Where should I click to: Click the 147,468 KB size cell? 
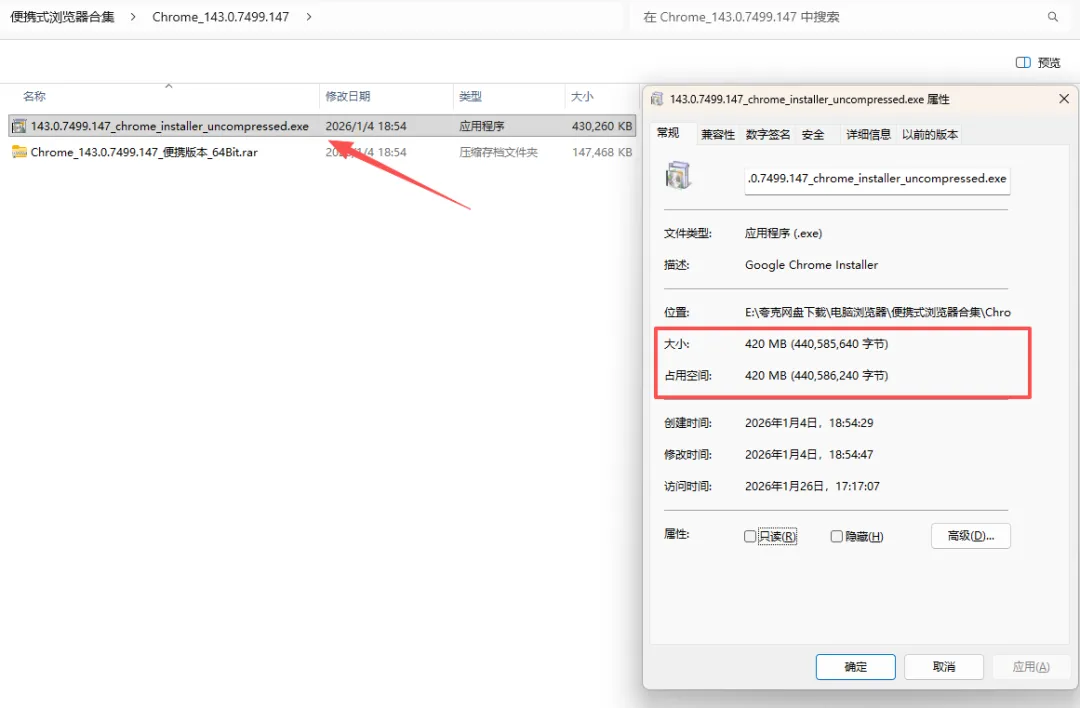[x=601, y=152]
